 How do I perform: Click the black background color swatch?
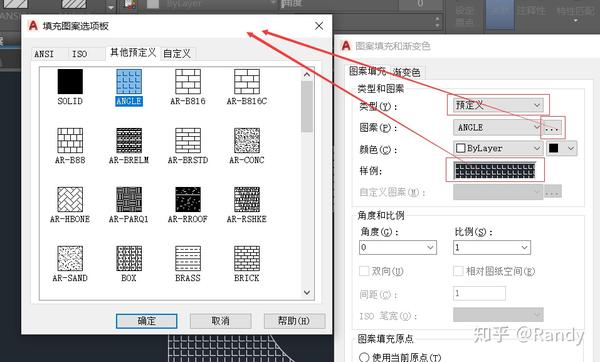click(554, 148)
